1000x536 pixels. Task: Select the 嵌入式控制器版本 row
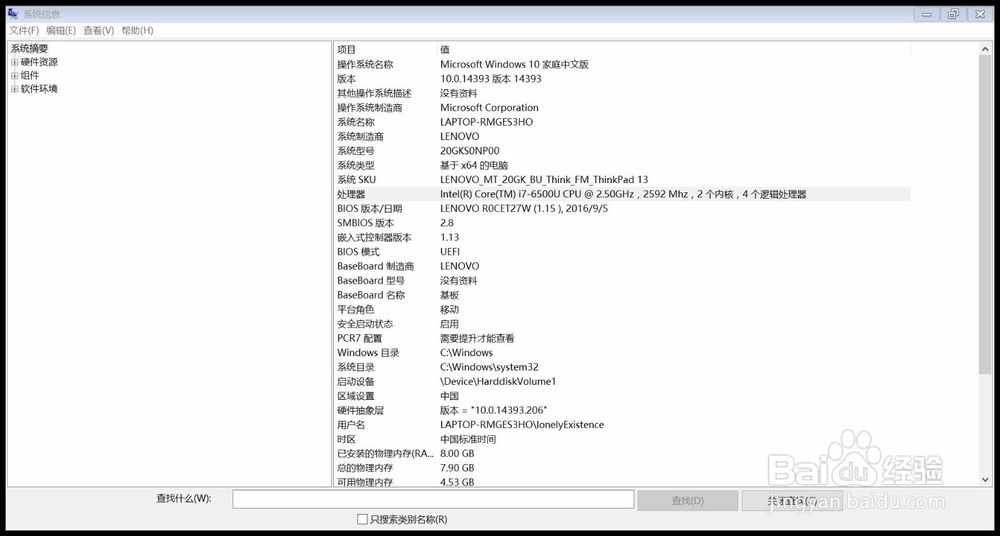point(622,237)
